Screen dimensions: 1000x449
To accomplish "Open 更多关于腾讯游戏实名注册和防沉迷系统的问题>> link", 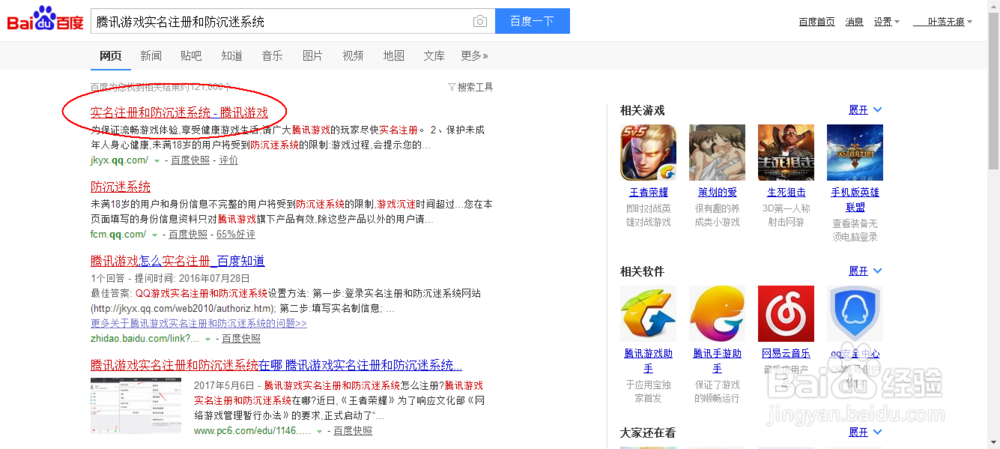I will (x=199, y=323).
